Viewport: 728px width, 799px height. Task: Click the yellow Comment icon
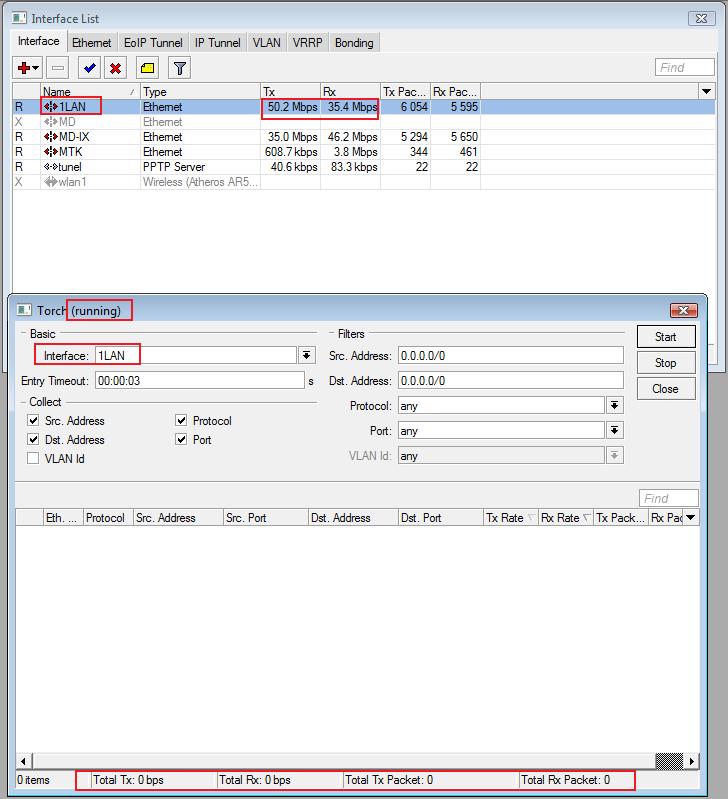click(x=147, y=68)
